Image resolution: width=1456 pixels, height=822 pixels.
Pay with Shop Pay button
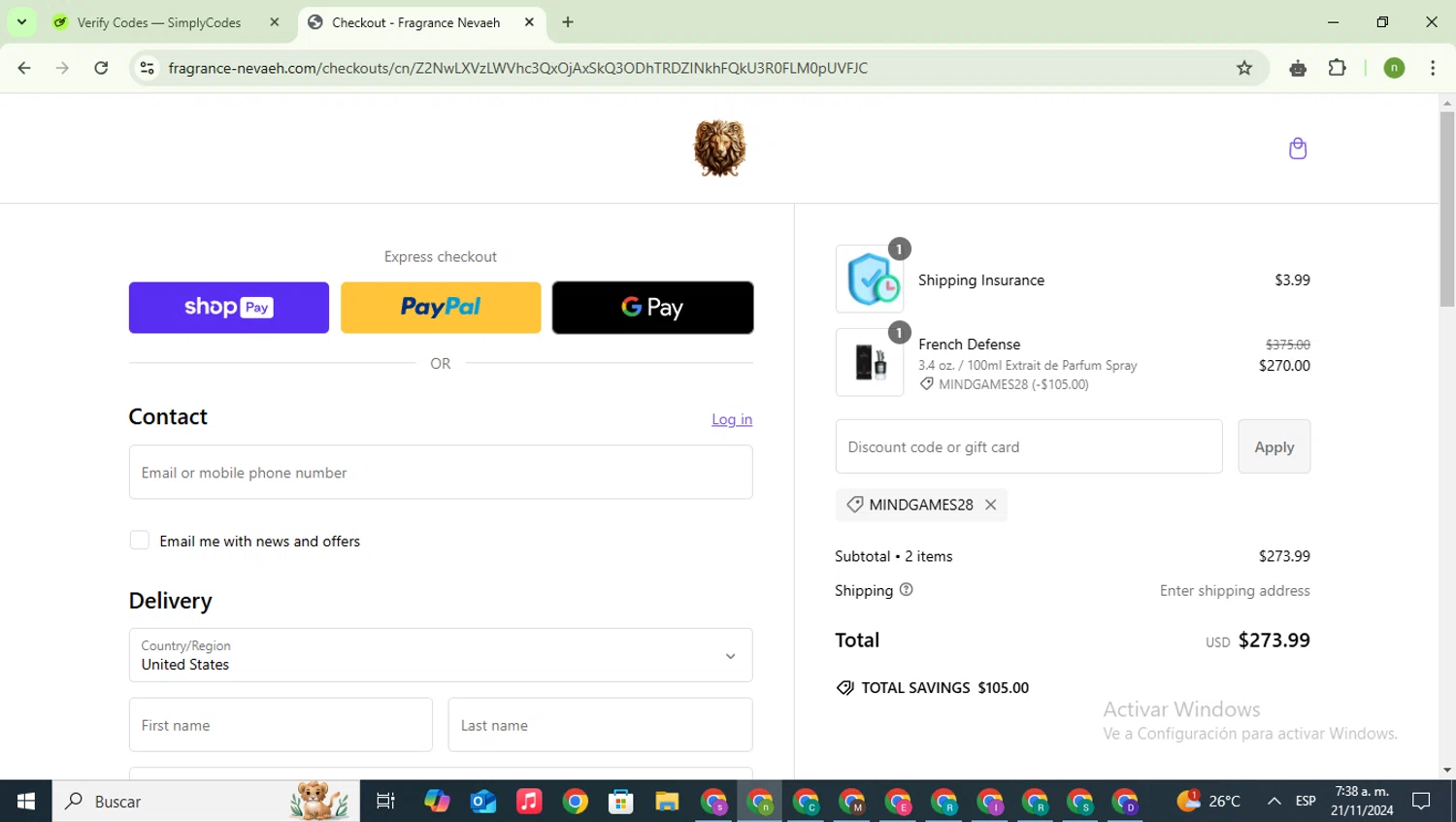(229, 308)
